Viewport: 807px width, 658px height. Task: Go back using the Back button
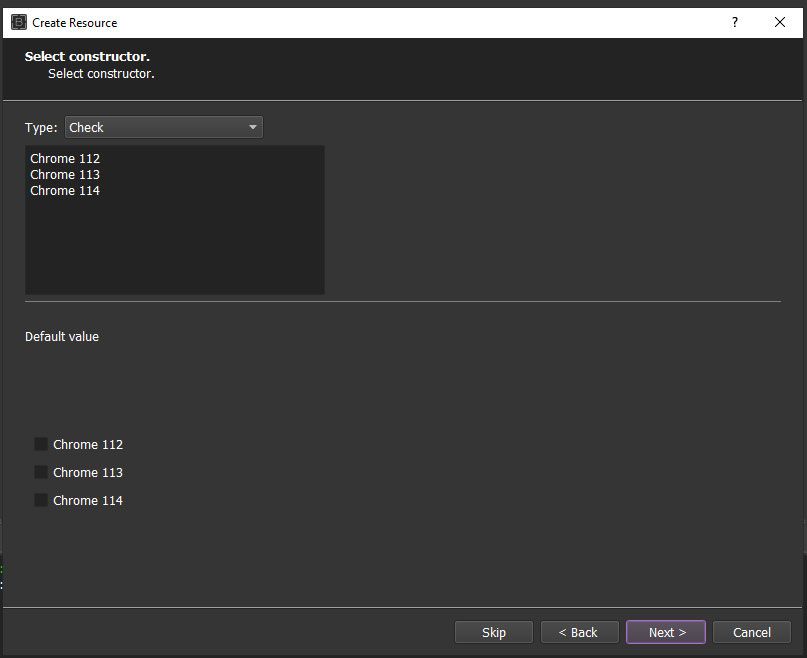[580, 632]
